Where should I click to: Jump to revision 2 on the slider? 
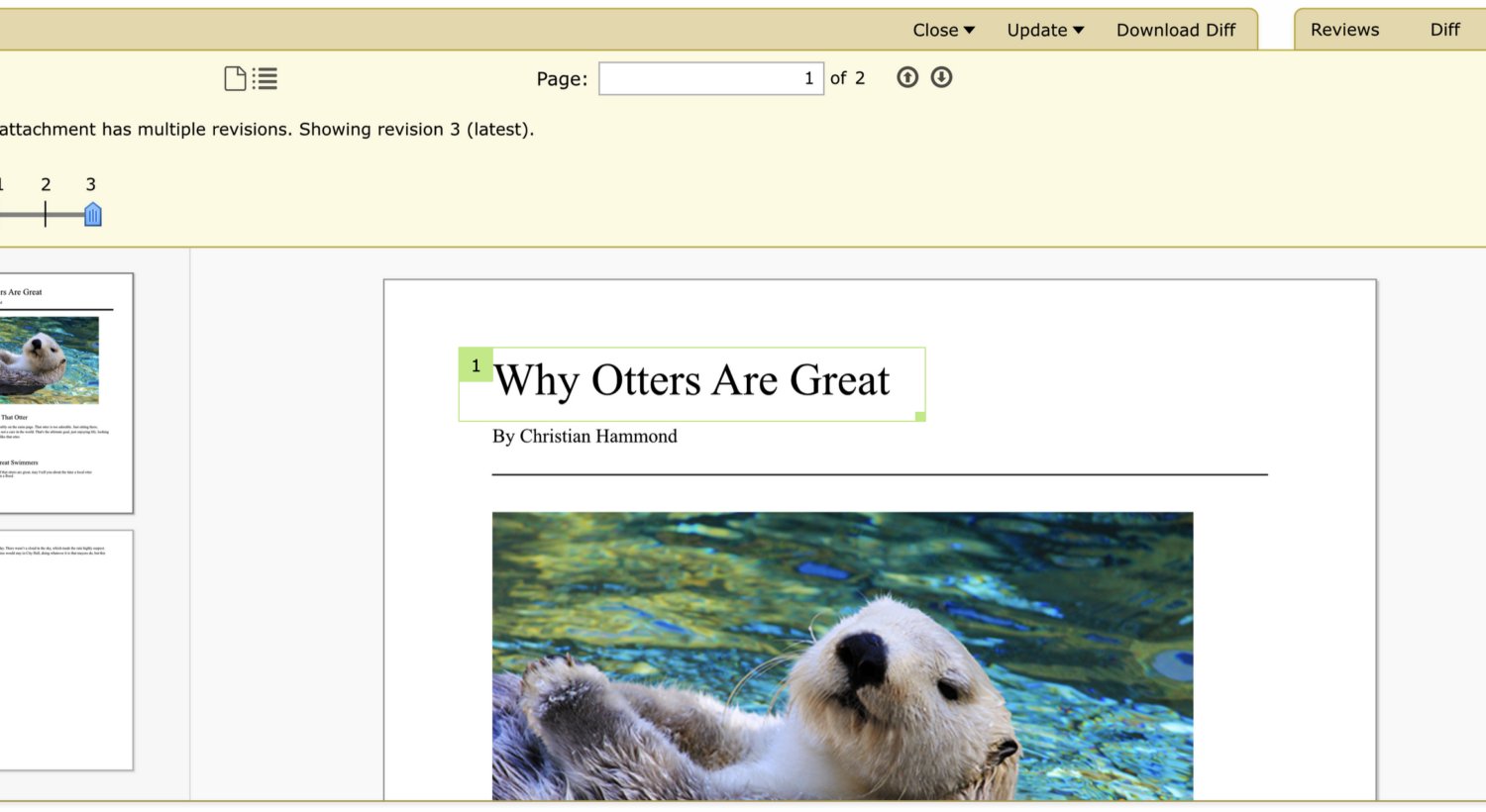(x=46, y=214)
